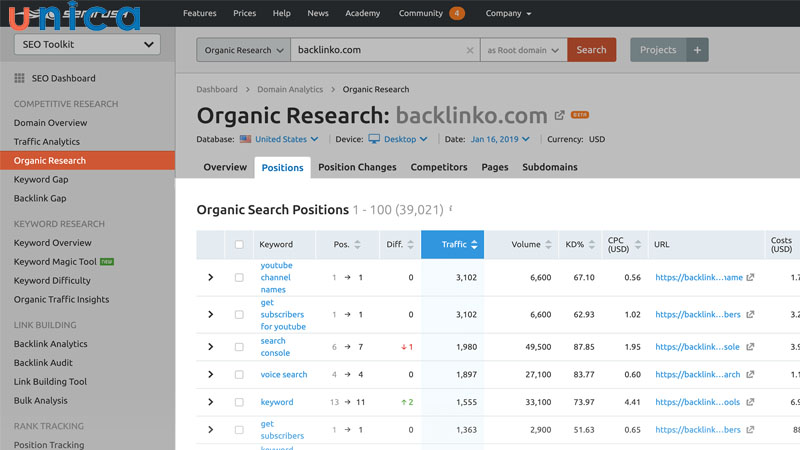Open external link icon in 1,363 traffic row
800x450 pixels.
pyautogui.click(x=750, y=430)
